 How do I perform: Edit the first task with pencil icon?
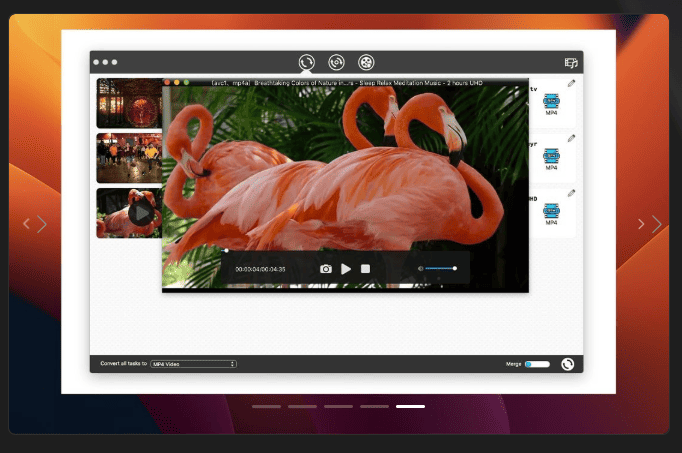[571, 83]
